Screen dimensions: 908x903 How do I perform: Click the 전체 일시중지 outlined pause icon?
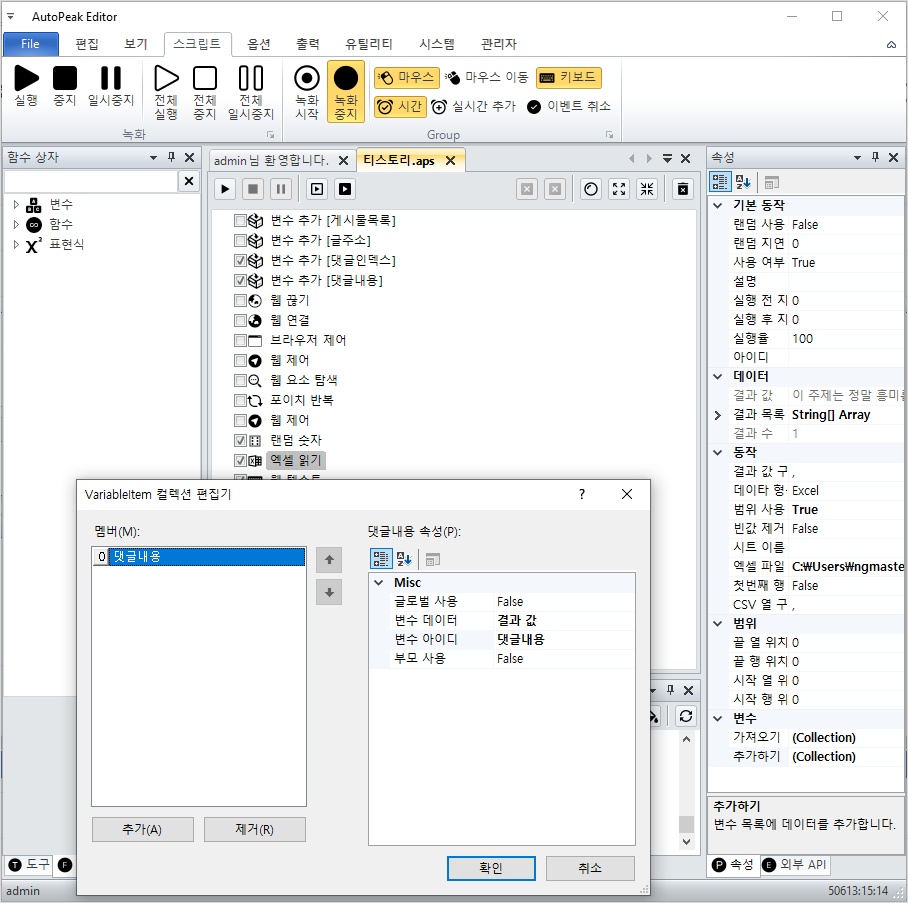(251, 78)
